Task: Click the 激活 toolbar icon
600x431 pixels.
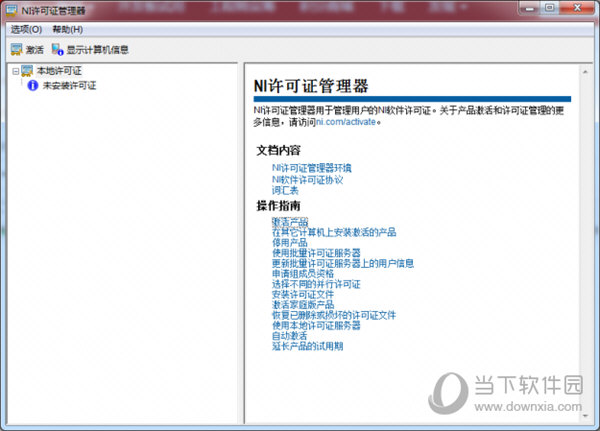Action: point(16,49)
